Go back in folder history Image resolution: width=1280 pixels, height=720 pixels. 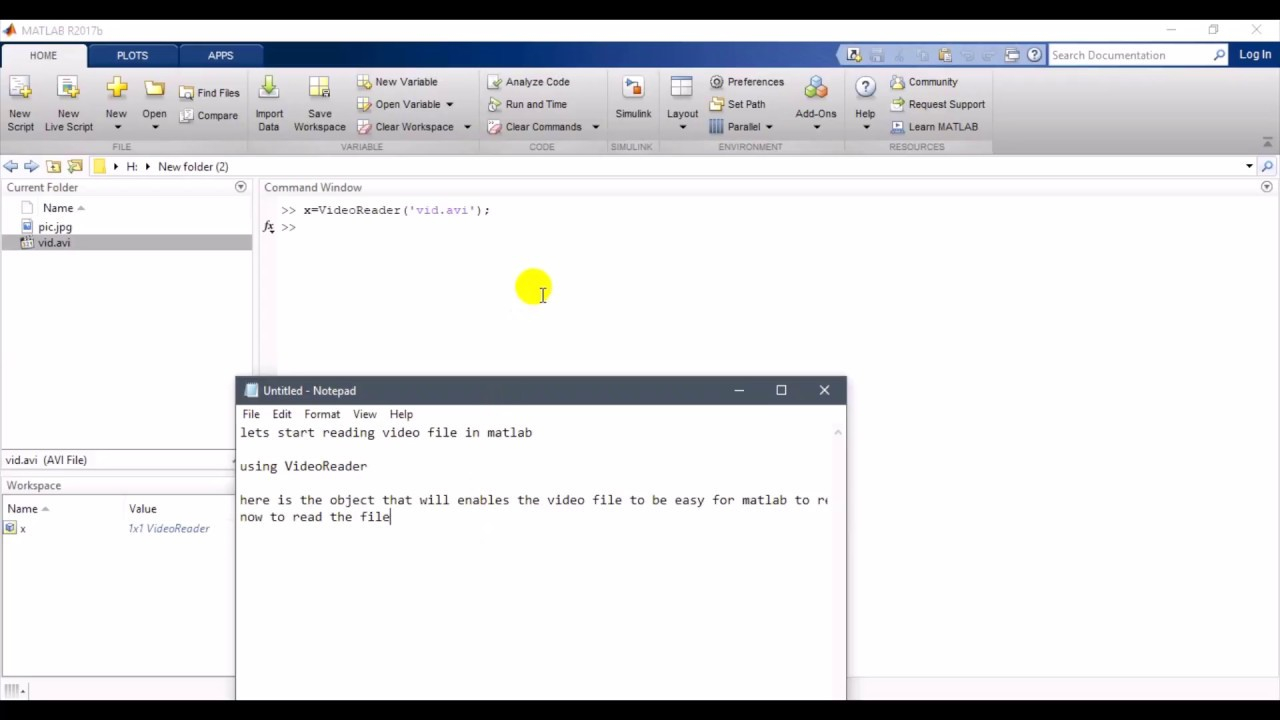point(10,167)
